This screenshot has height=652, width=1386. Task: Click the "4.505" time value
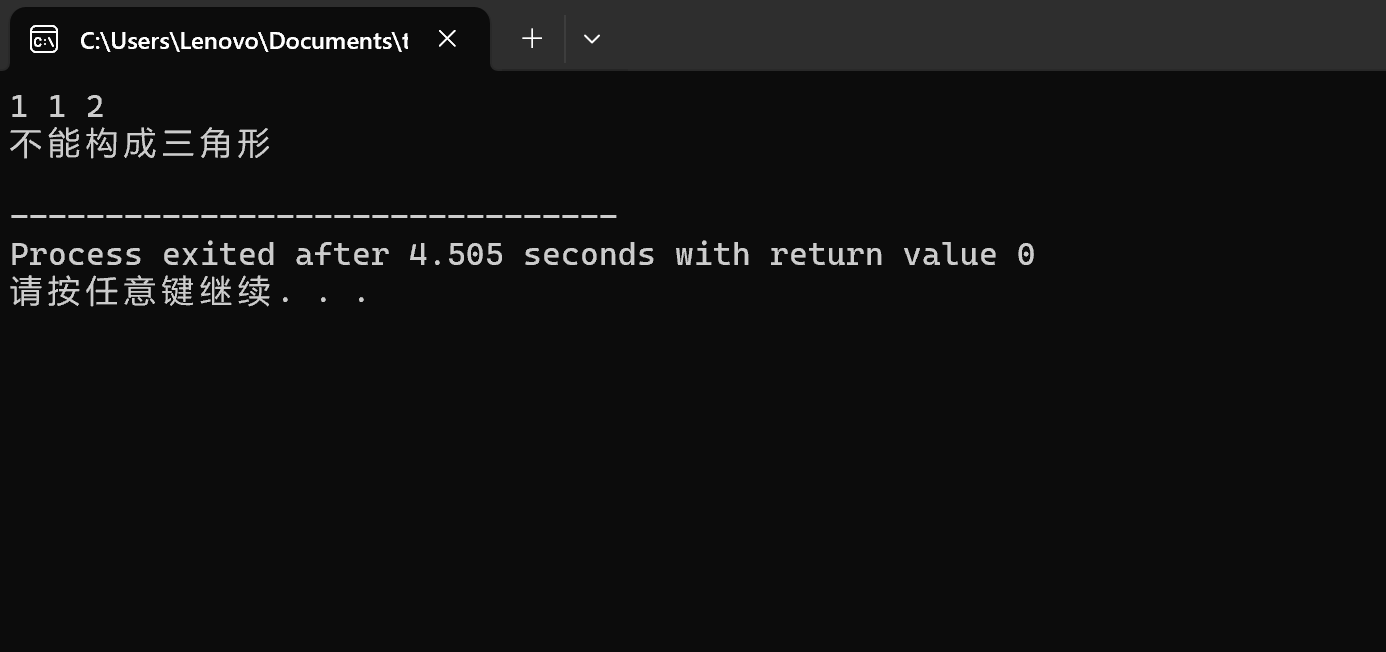point(456,254)
